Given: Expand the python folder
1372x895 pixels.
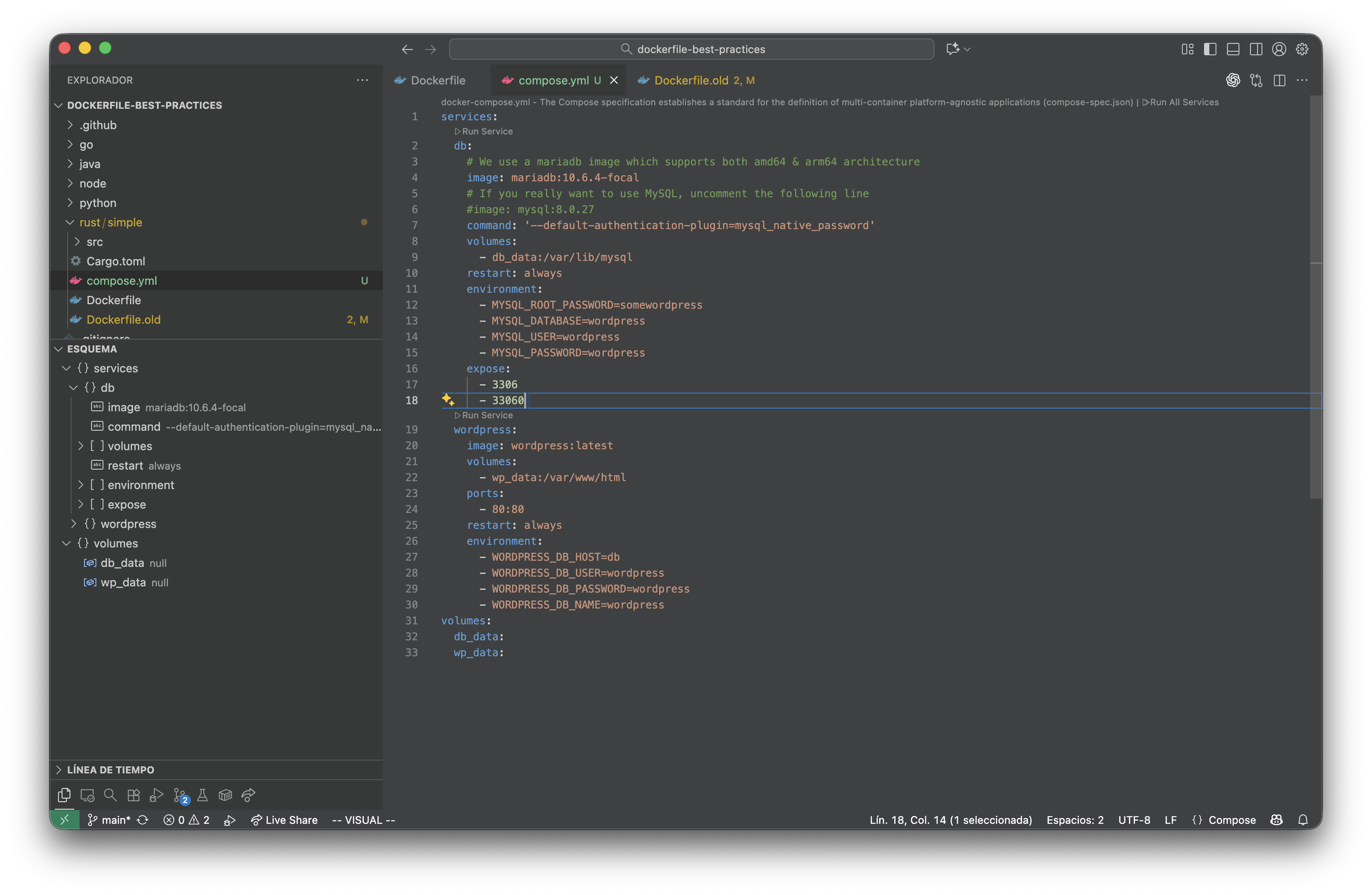Looking at the screenshot, I should coord(97,203).
